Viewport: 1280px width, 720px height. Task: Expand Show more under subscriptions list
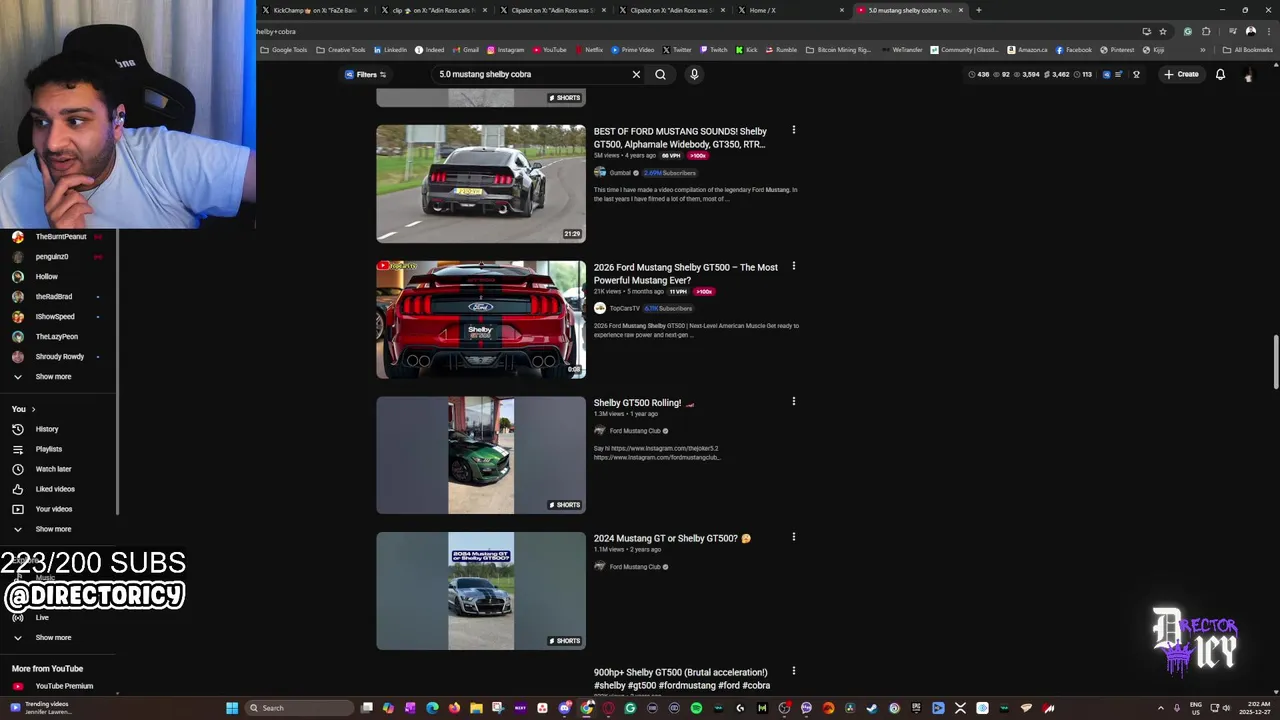click(53, 377)
